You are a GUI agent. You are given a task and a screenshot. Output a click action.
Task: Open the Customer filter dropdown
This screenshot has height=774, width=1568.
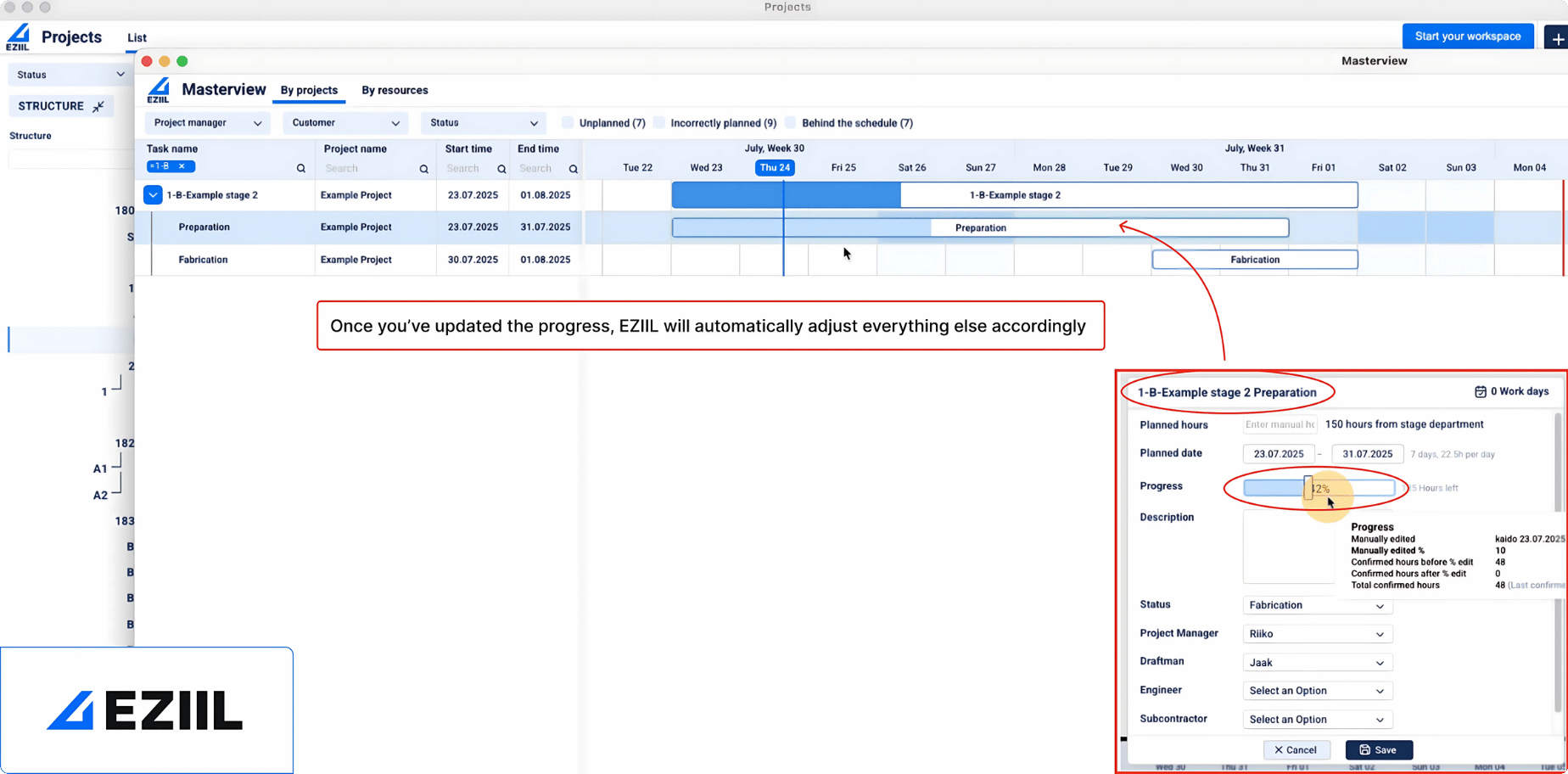click(x=345, y=123)
